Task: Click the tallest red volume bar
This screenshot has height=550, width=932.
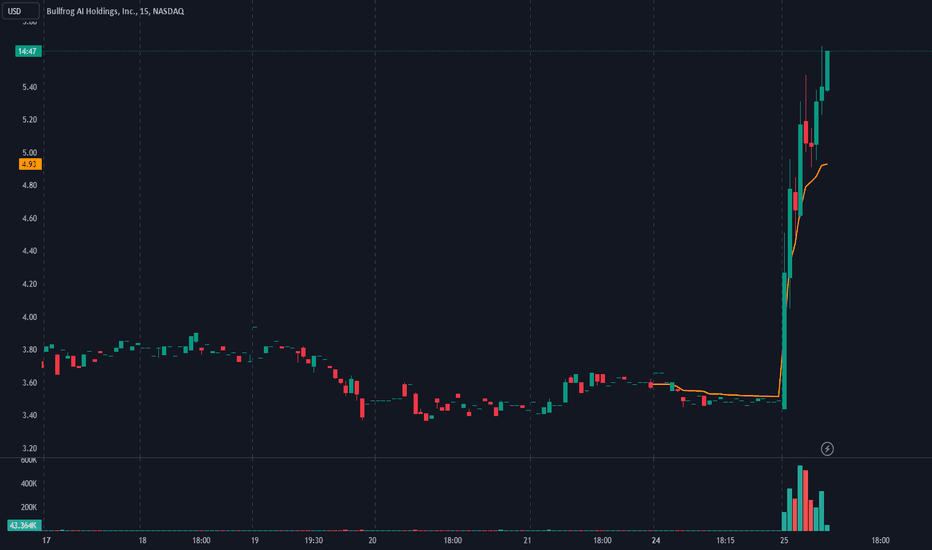Action: [x=805, y=501]
